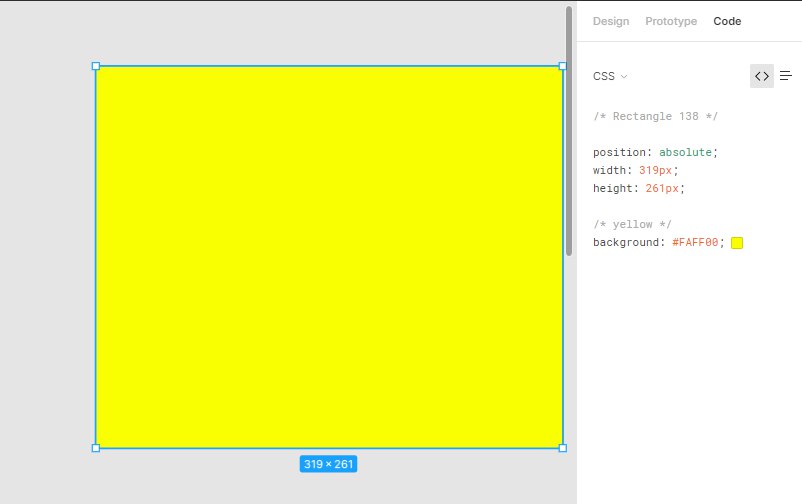Switch to the Design tab
The height and width of the screenshot is (504, 802).
(611, 21)
